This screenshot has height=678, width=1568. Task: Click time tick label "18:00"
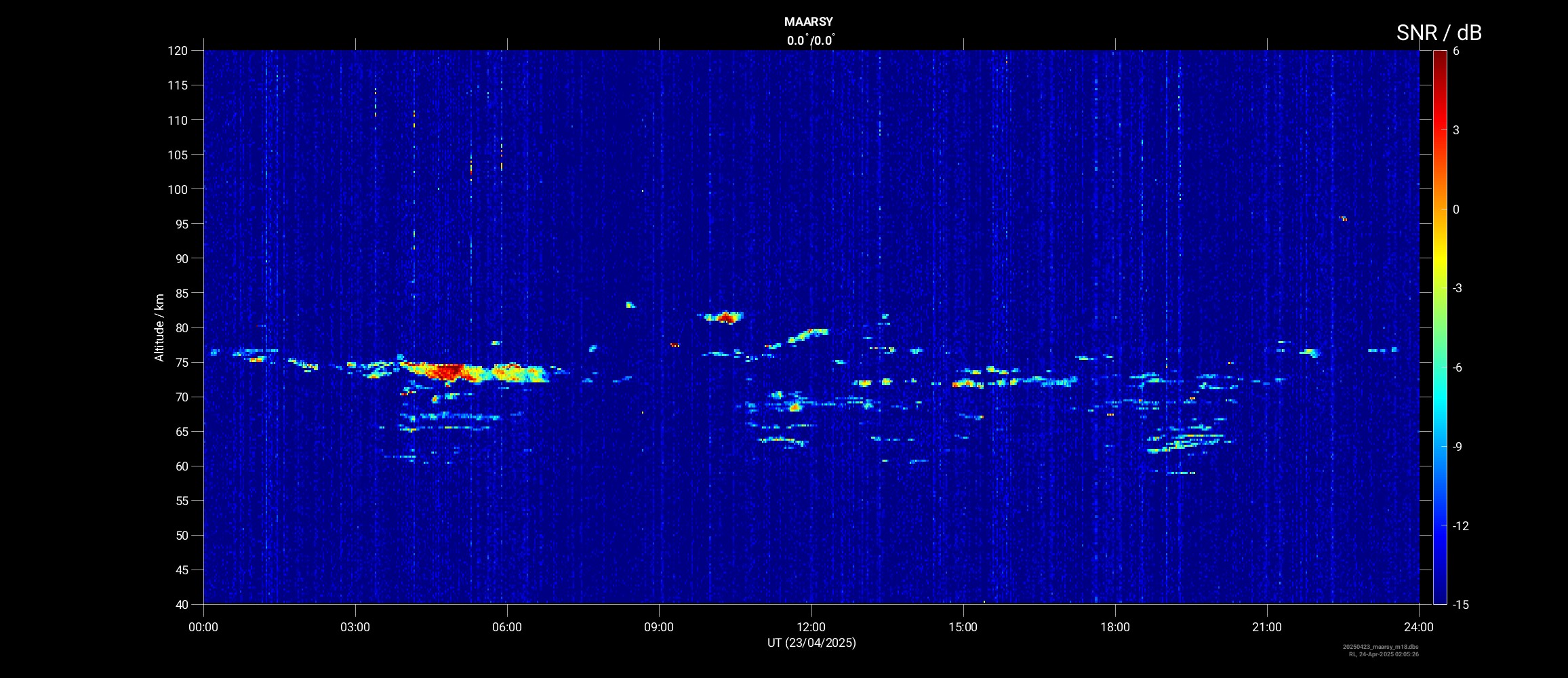(1115, 627)
